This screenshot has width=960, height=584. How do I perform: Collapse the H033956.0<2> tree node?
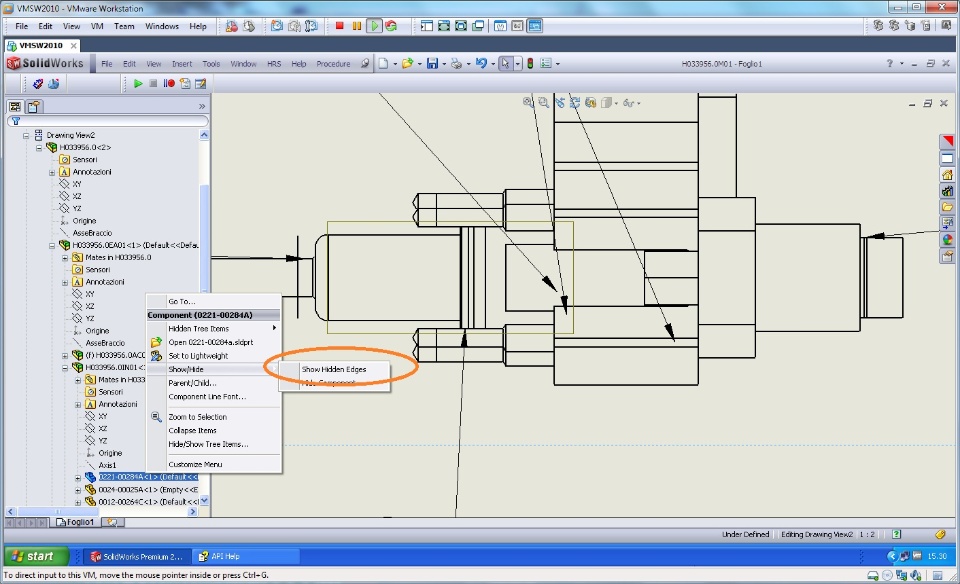tap(39, 148)
